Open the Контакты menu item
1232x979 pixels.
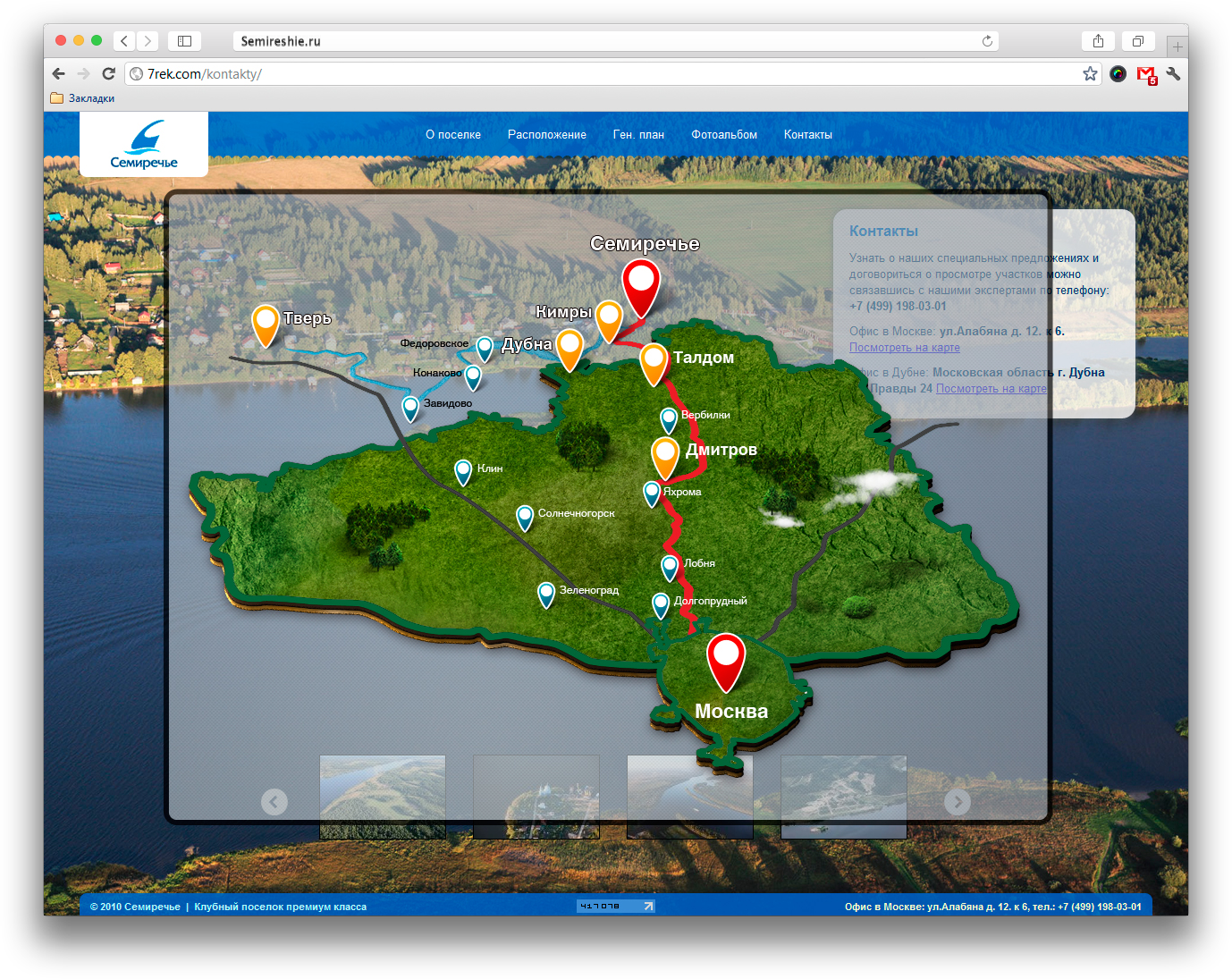(x=808, y=135)
